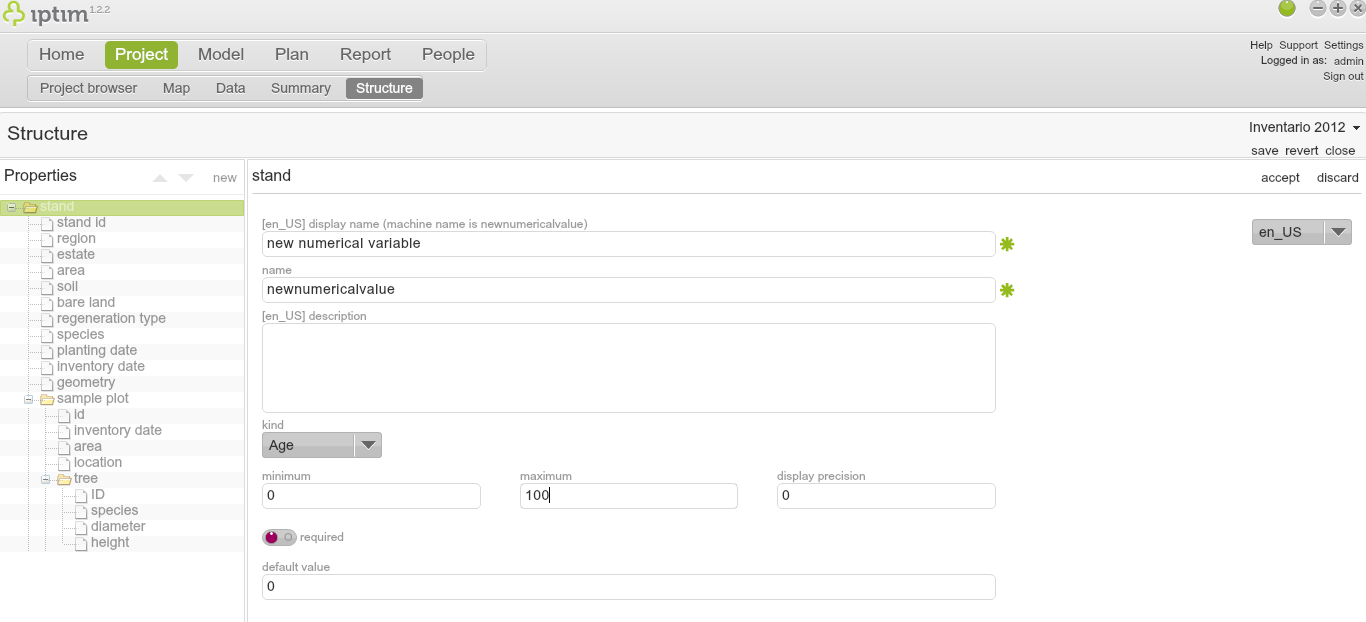Image resolution: width=1366 pixels, height=622 pixels.
Task: Click the move-down arrow in Properties header
Action: 186,178
